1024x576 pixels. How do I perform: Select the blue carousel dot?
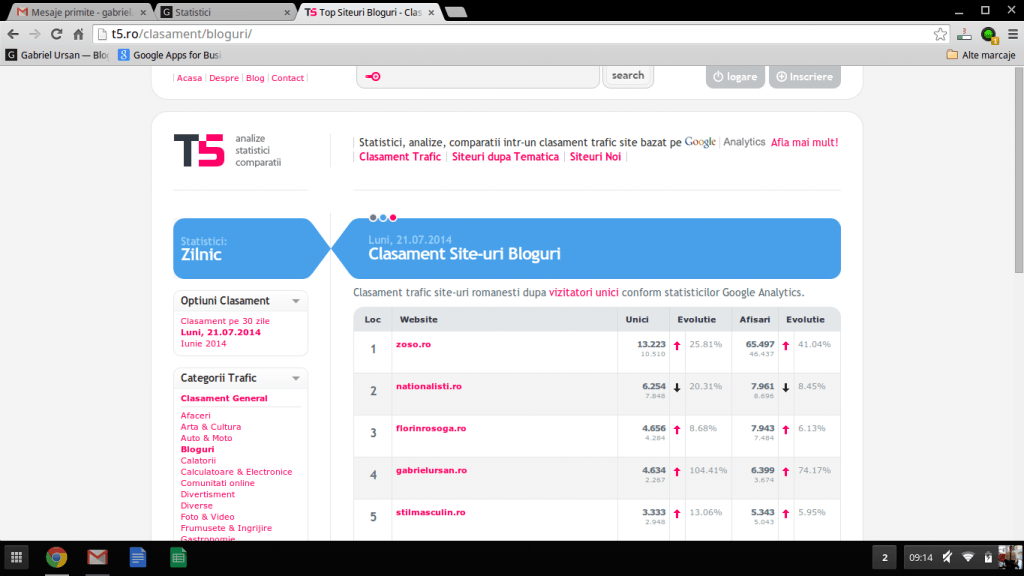tap(383, 218)
